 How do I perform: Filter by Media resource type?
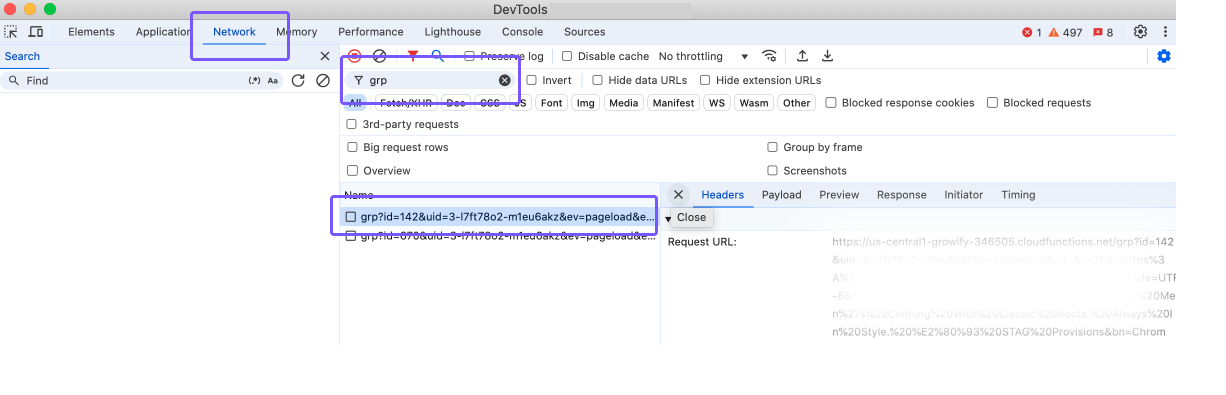coord(623,103)
